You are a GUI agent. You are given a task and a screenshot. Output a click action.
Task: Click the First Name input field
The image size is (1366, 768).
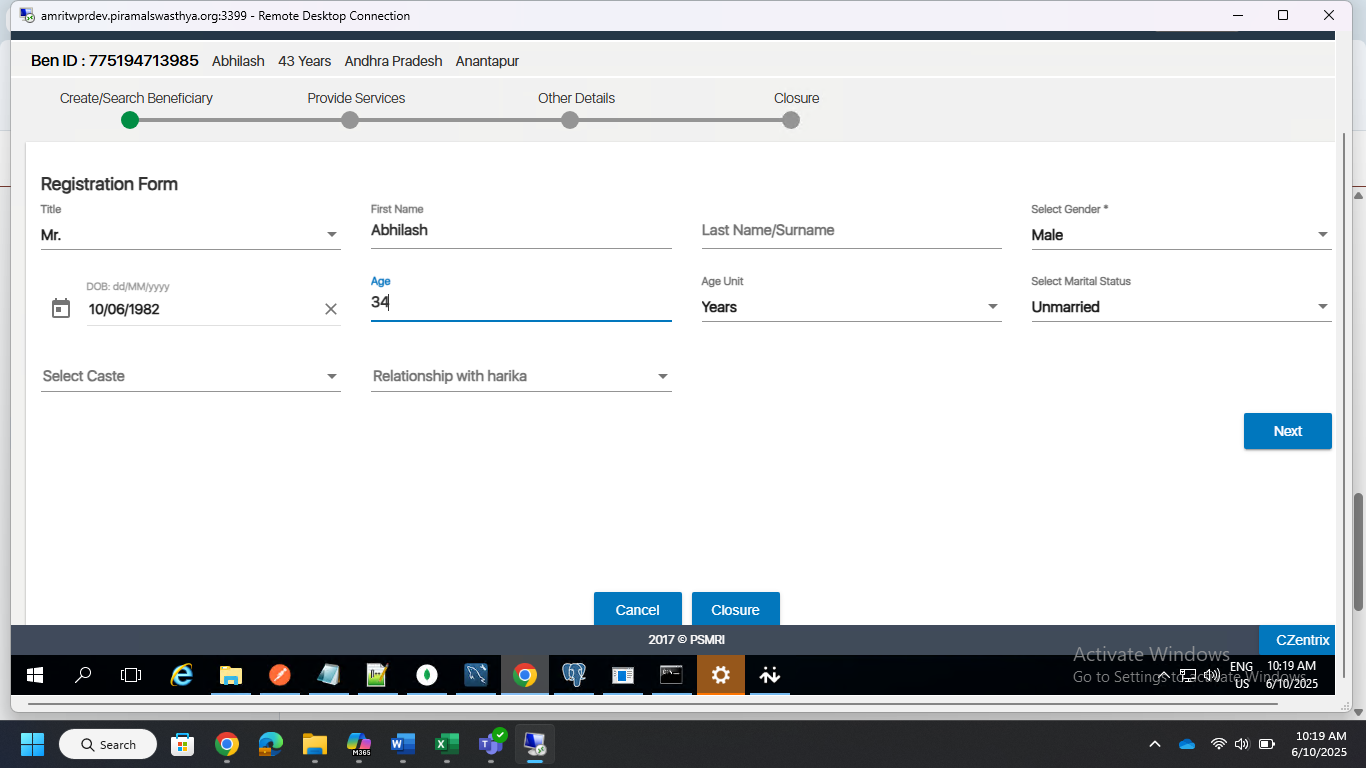[521, 230]
